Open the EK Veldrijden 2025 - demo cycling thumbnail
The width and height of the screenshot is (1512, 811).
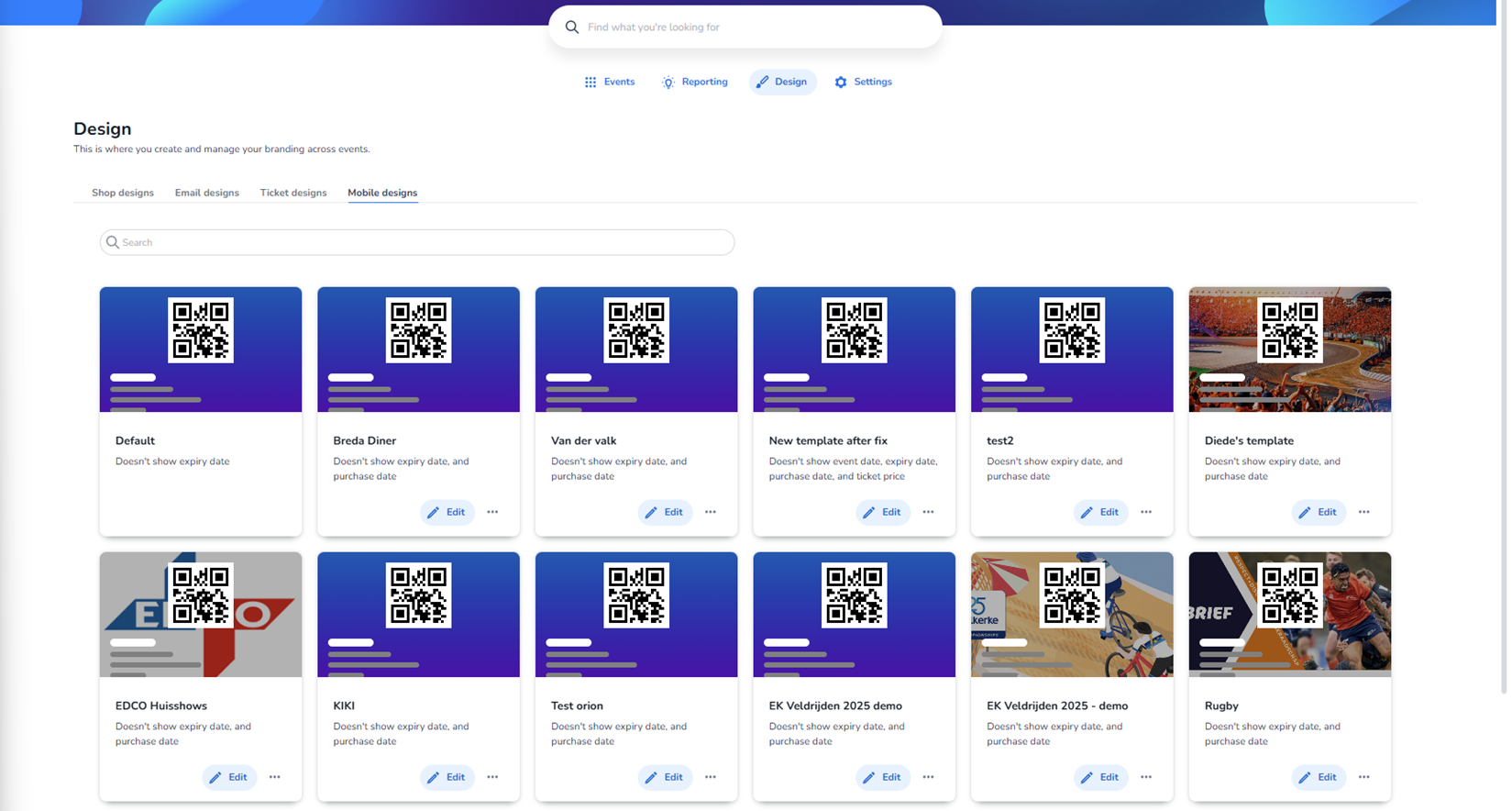[1072, 615]
